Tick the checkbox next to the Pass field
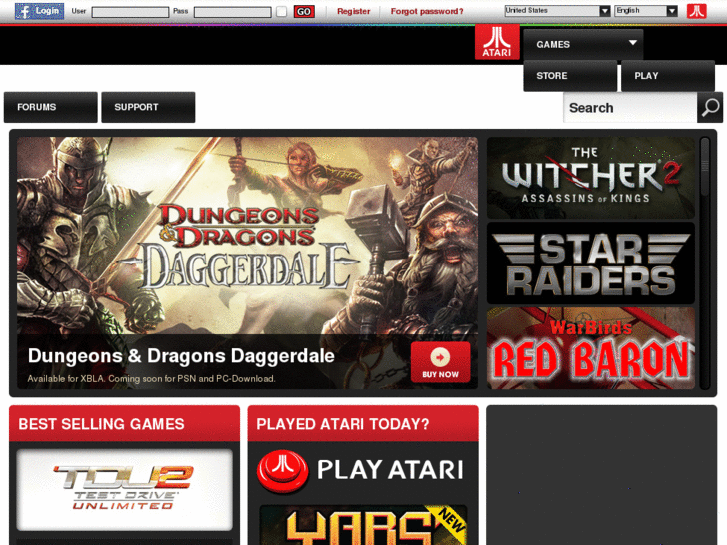 click(x=281, y=12)
